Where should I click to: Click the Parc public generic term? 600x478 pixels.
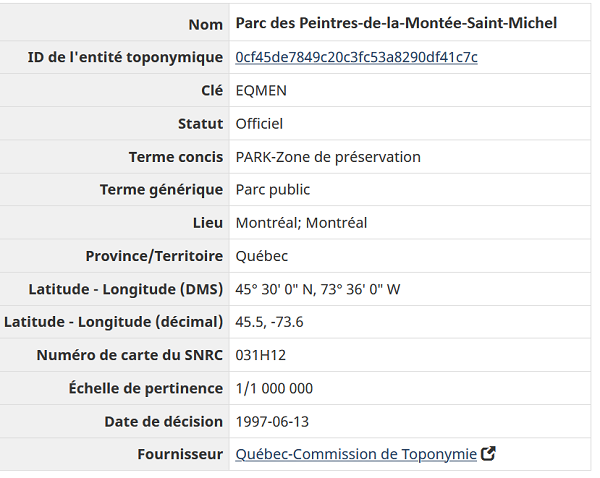coord(272,190)
